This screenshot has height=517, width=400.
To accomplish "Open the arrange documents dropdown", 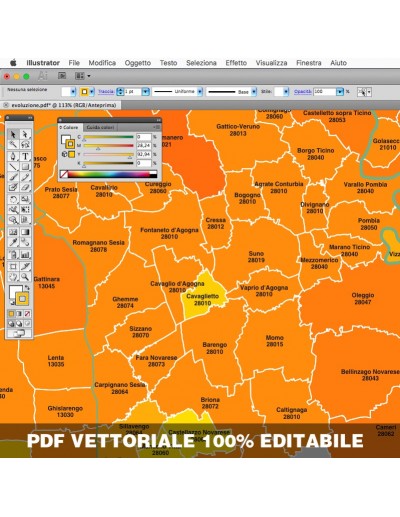I will pyautogui.click(x=83, y=76).
